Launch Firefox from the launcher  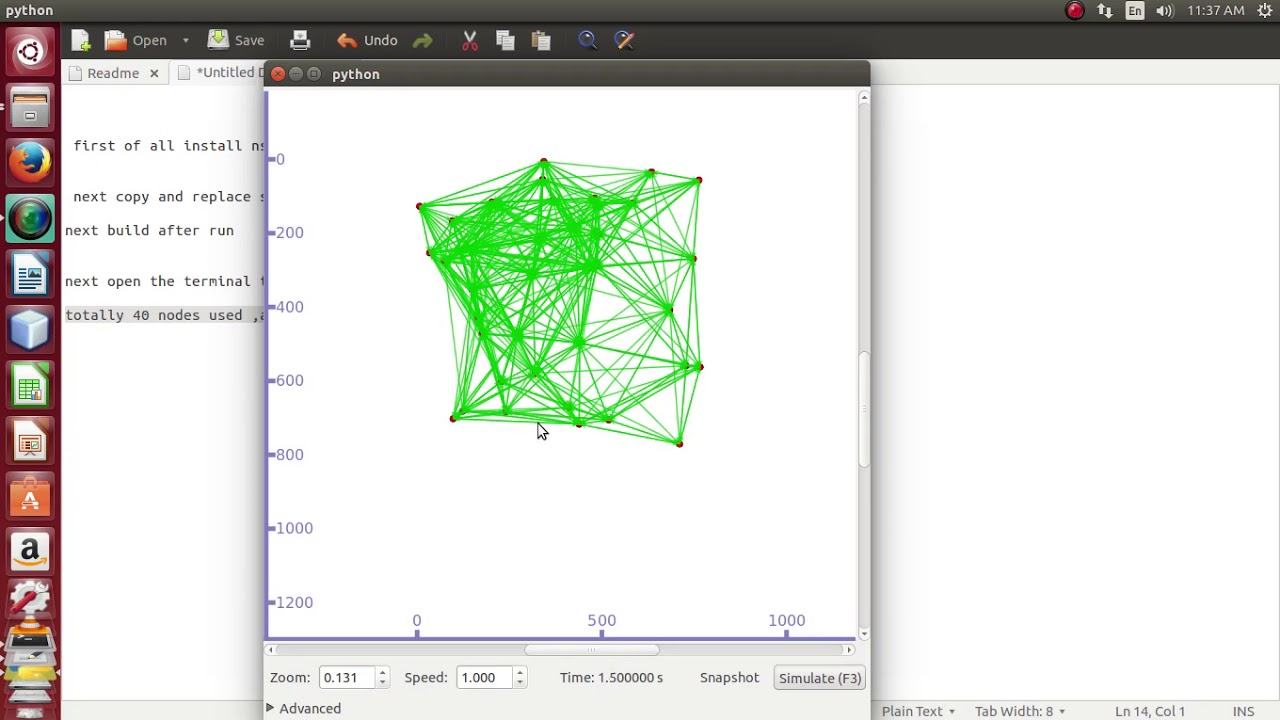30,162
